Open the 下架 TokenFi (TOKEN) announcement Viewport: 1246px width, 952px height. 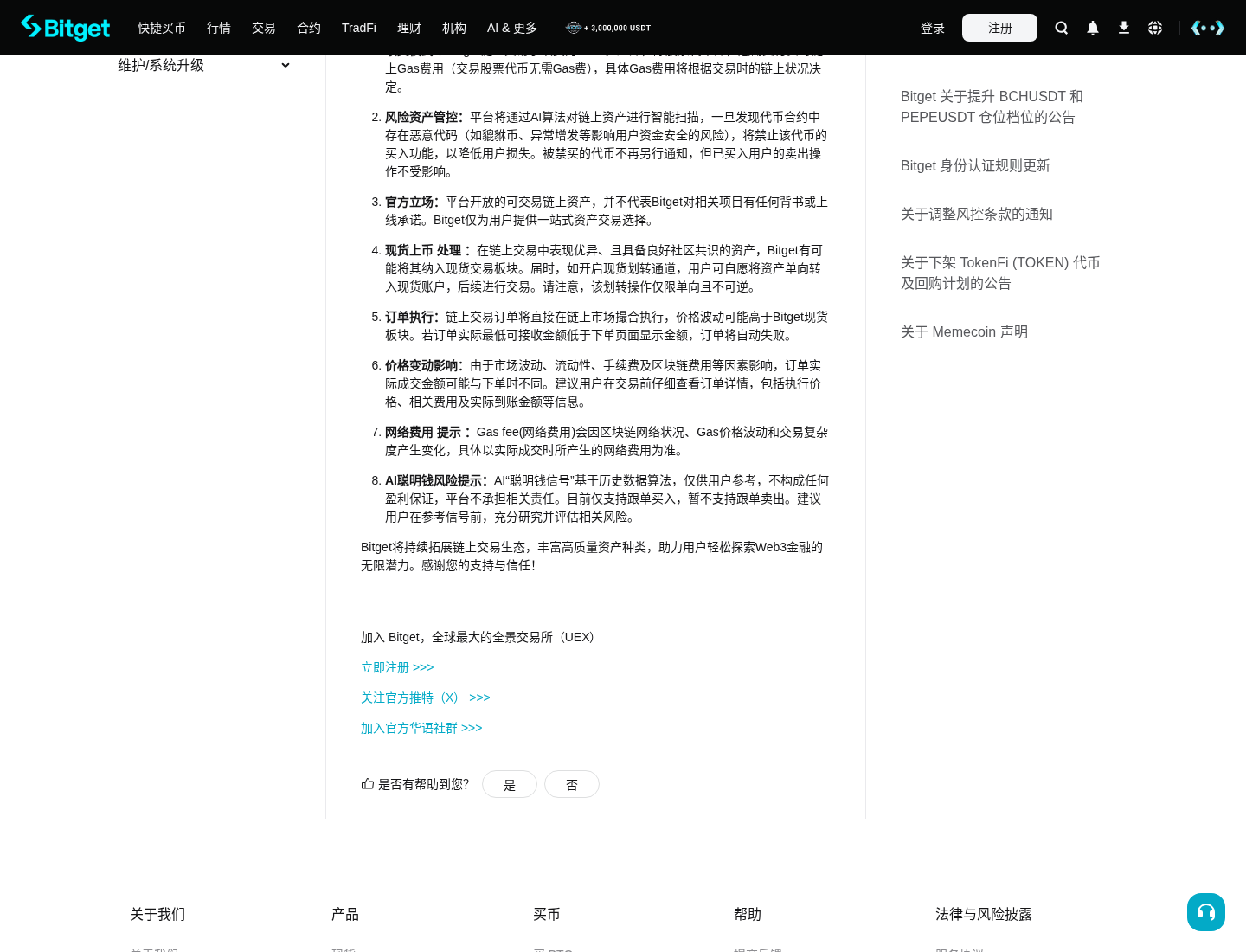(x=1000, y=273)
